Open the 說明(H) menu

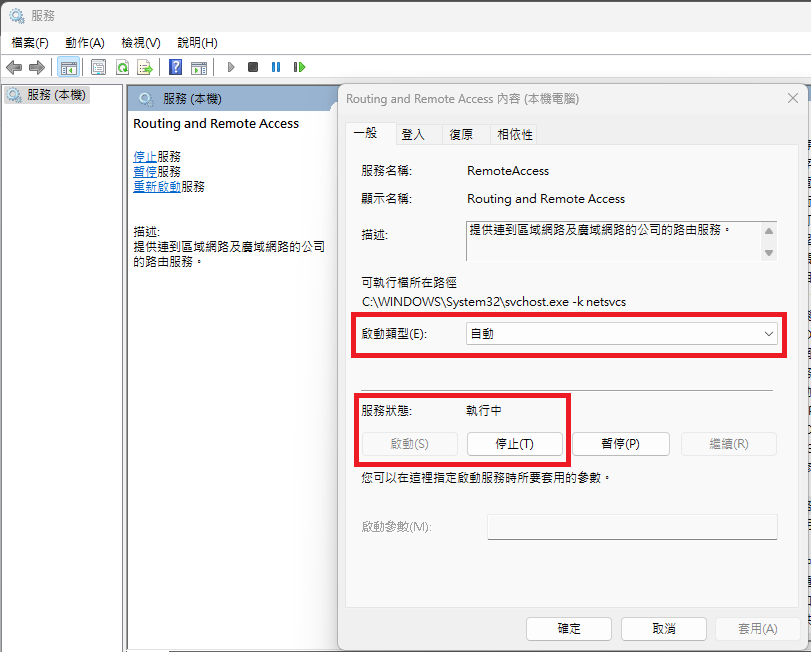pos(197,43)
